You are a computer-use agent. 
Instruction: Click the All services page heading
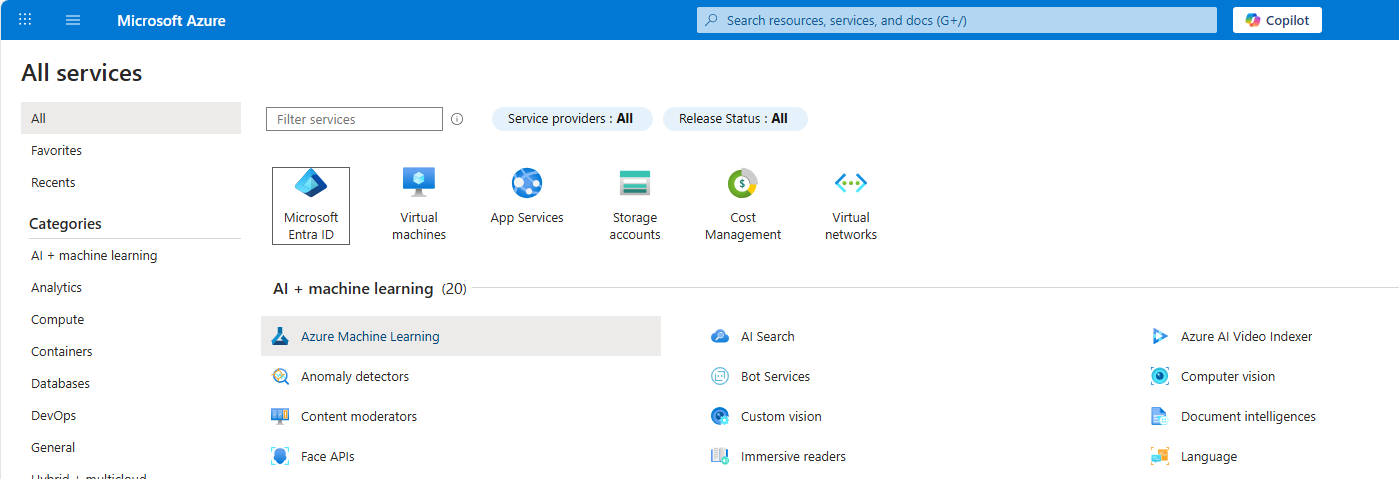[x=82, y=73]
